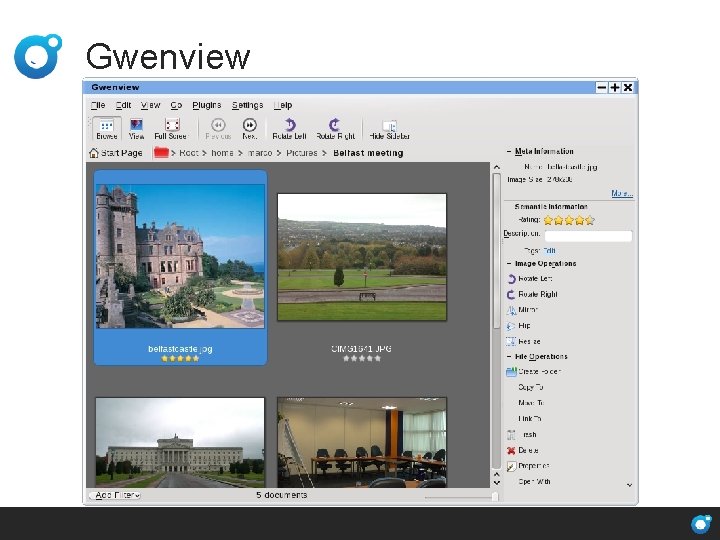This screenshot has width=720, height=540.
Task: Choose Rotate Left in the Image Operations sidebar
Action: (529, 278)
